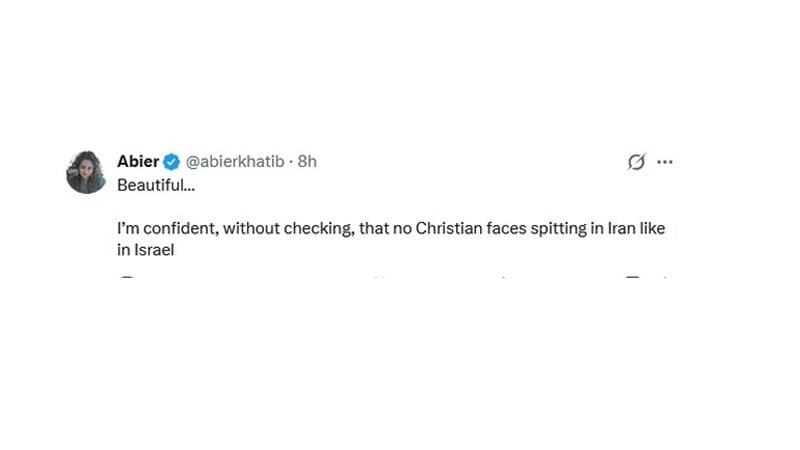800x450 pixels.
Task: Click the display name Abier
Action: [x=138, y=162]
